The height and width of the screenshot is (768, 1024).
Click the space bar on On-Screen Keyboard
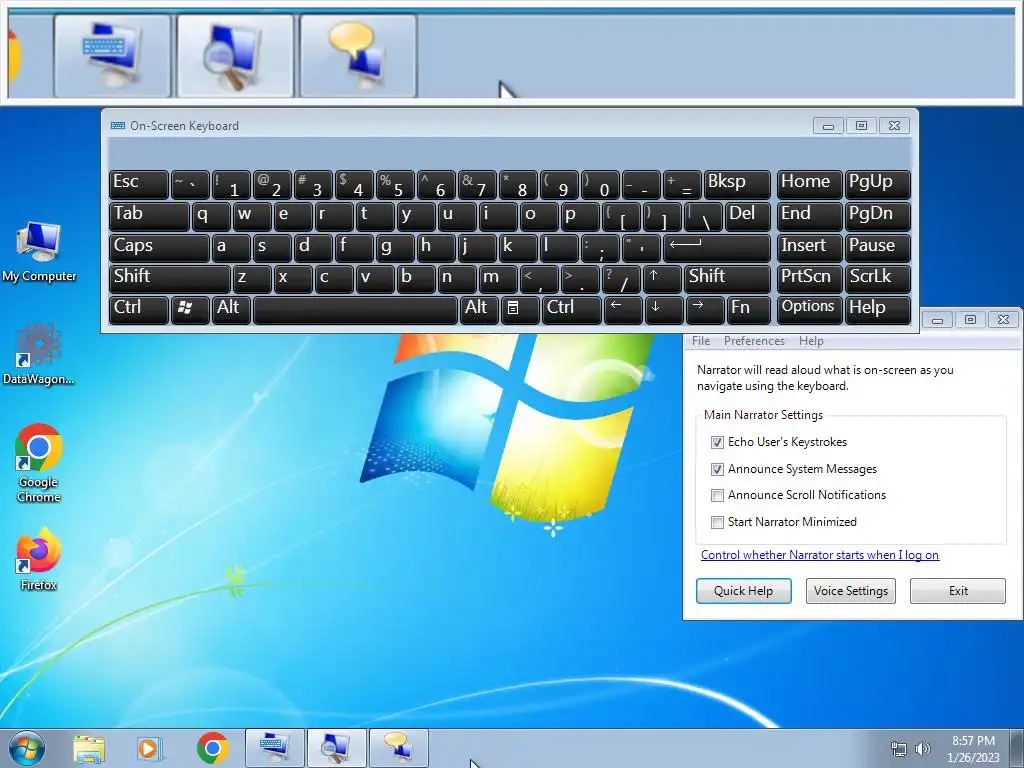[355, 310]
